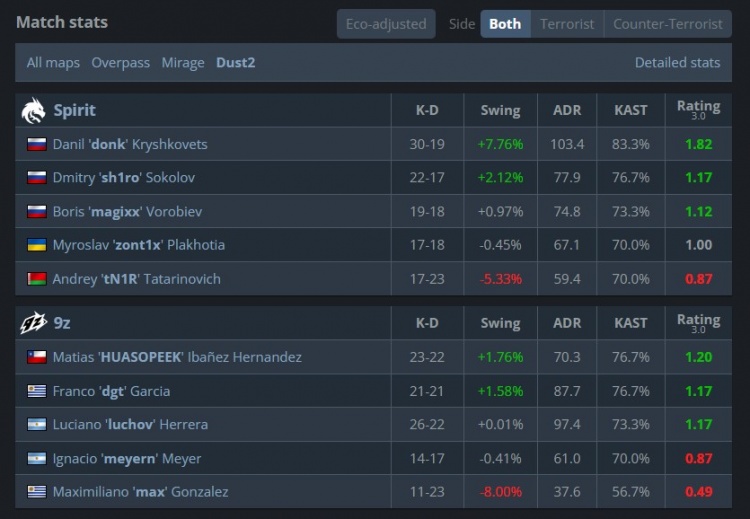Click the Uruguayan flag beside dgt
This screenshot has height=519, width=750.
37,391
